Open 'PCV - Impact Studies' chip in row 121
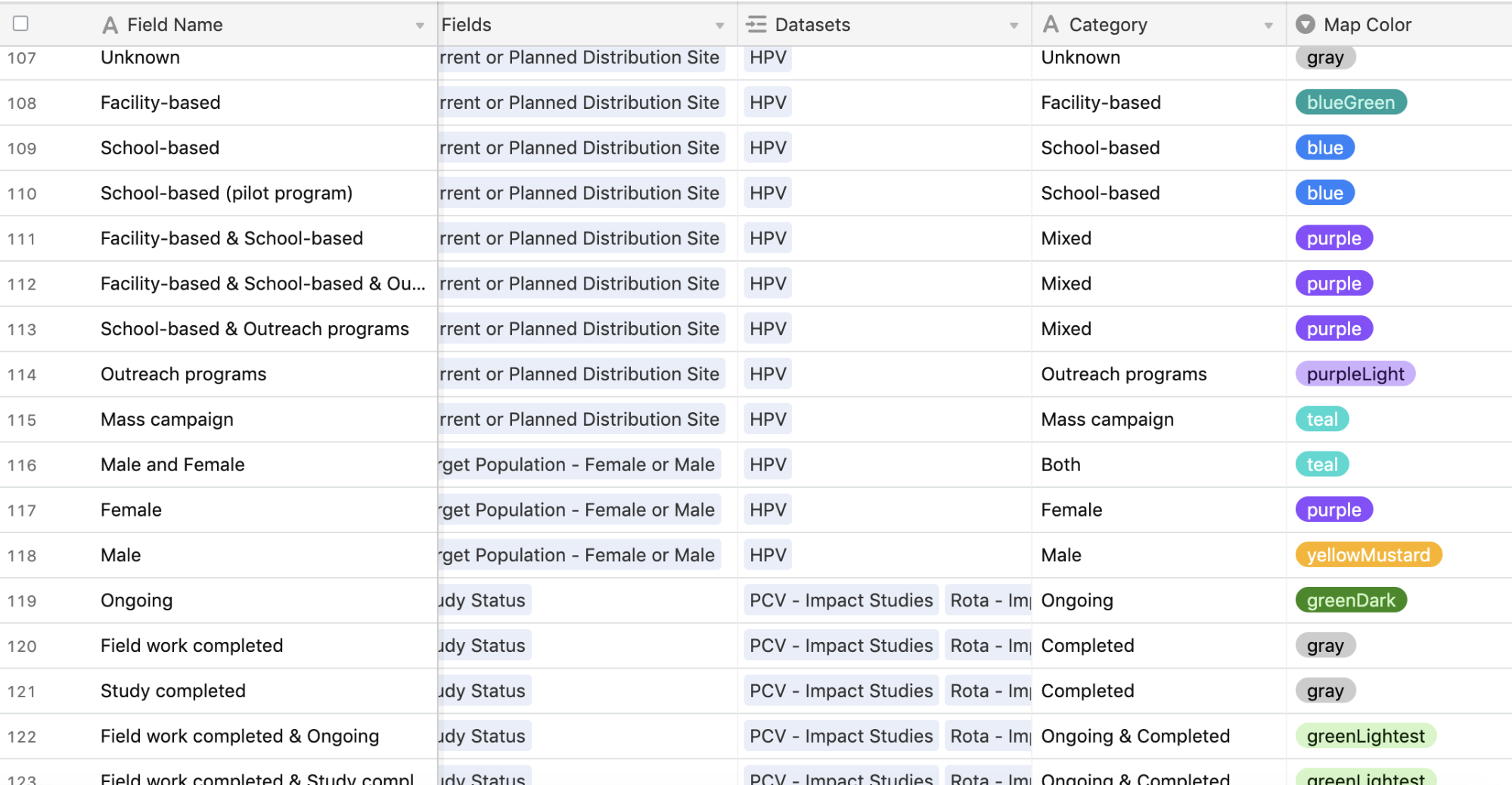The height and width of the screenshot is (785, 1512). pos(841,691)
